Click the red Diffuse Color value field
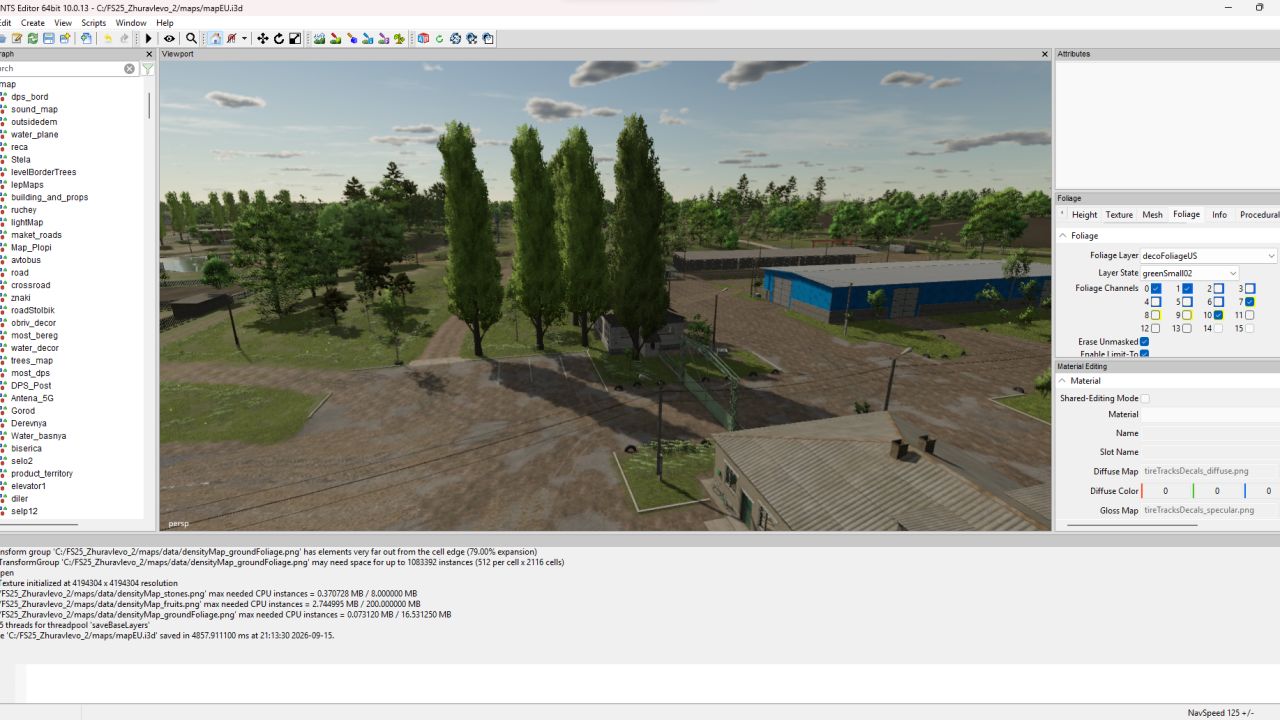The image size is (1280, 720). (x=1166, y=491)
